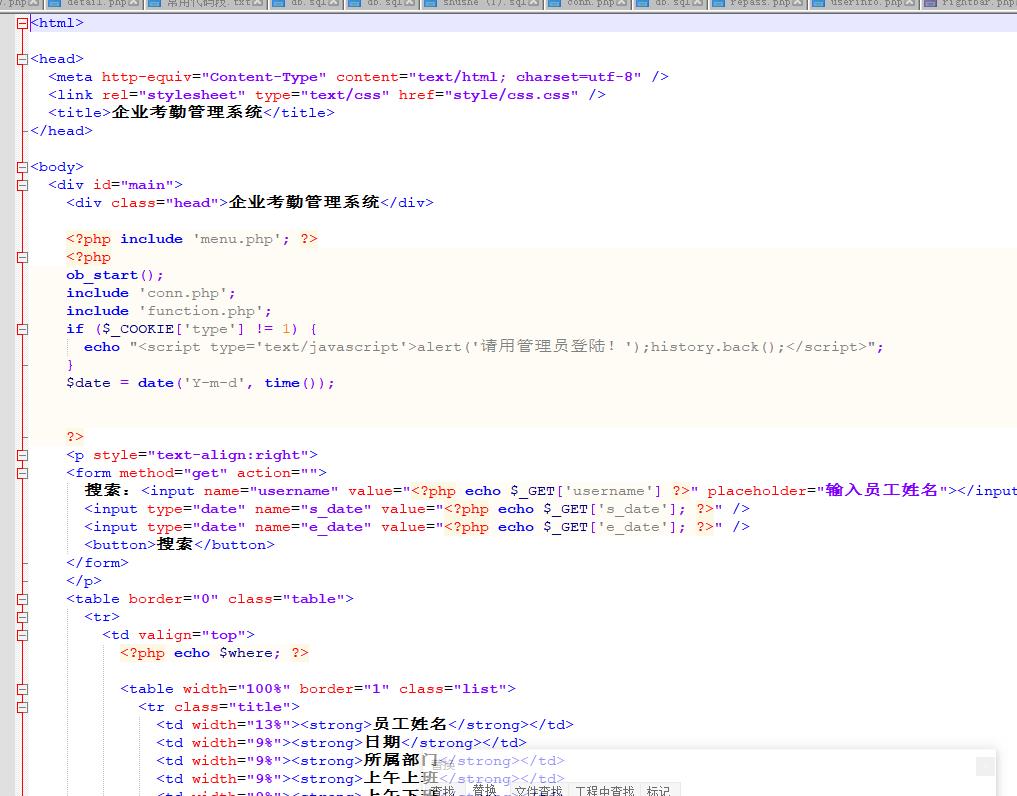Image resolution: width=1017 pixels, height=796 pixels.
Task: Switch to the 查找 tab in find dialog
Action: 442,791
